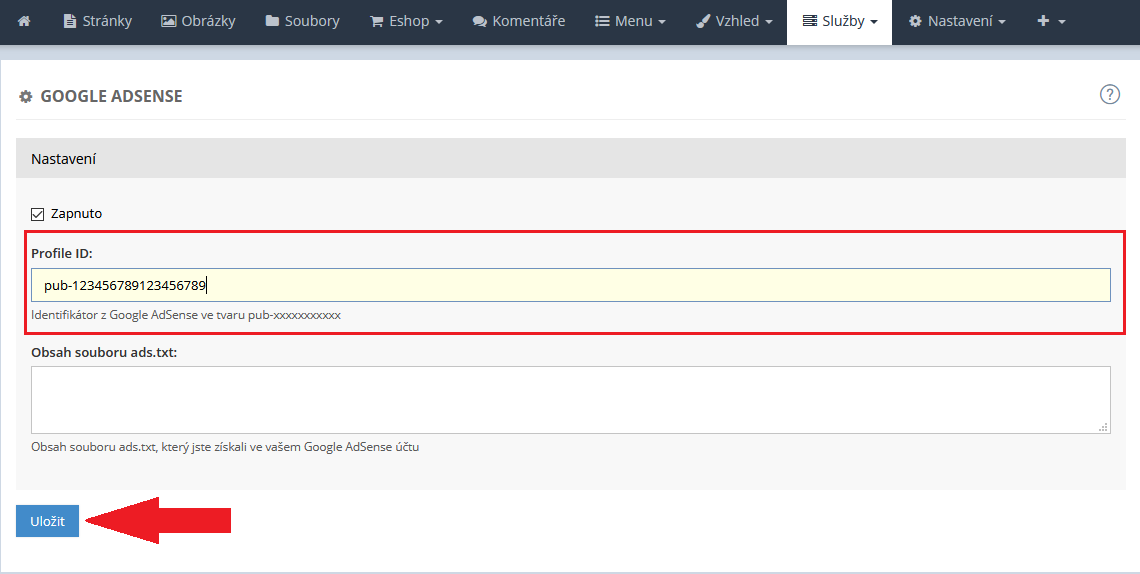Expand the Služby dropdown
This screenshot has height=574, width=1140.
tap(839, 21)
